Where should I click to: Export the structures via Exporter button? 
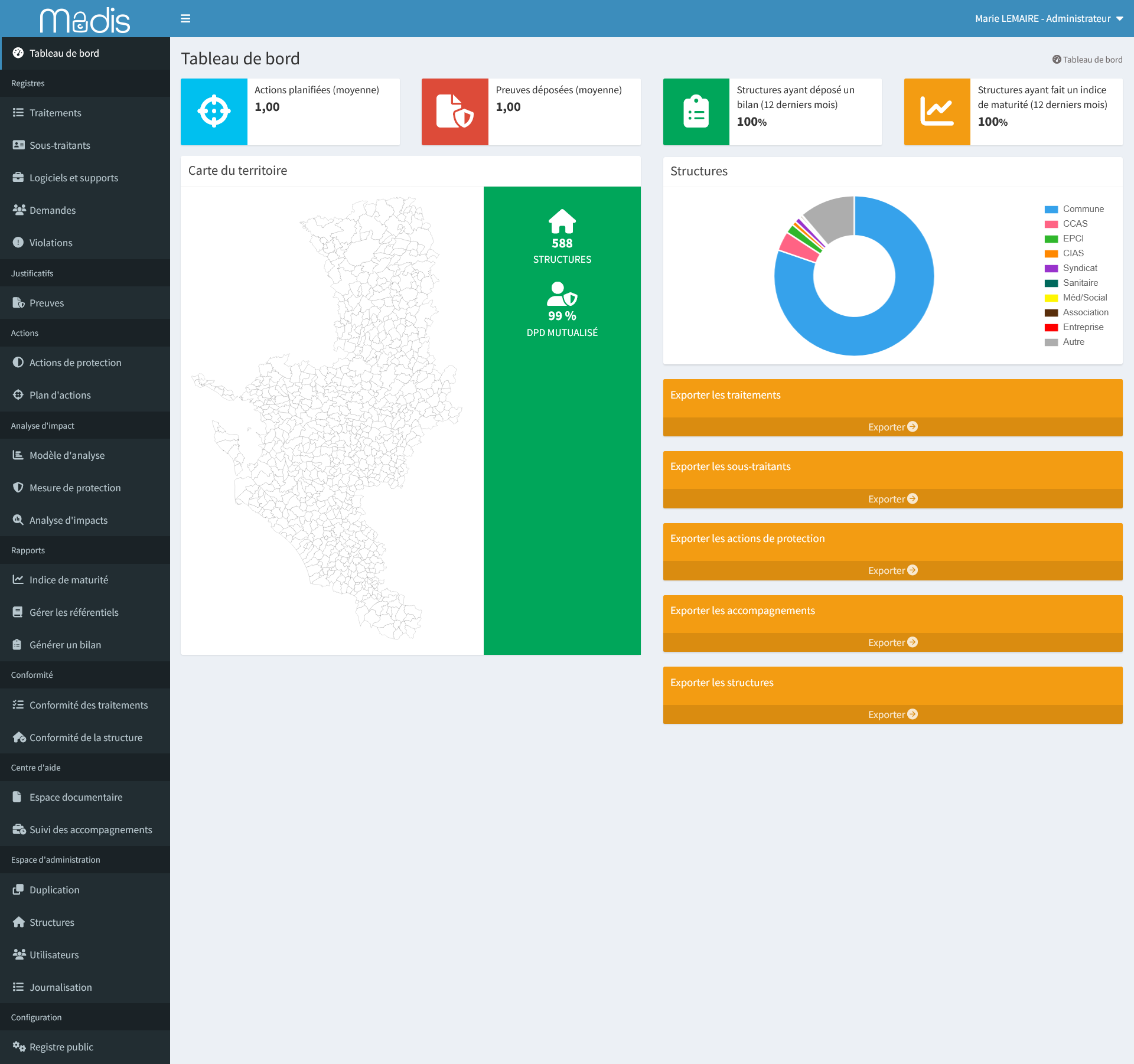click(x=892, y=714)
